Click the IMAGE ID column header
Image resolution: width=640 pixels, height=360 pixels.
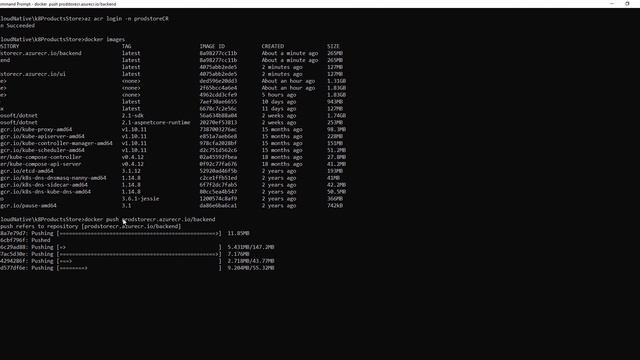tap(212, 47)
